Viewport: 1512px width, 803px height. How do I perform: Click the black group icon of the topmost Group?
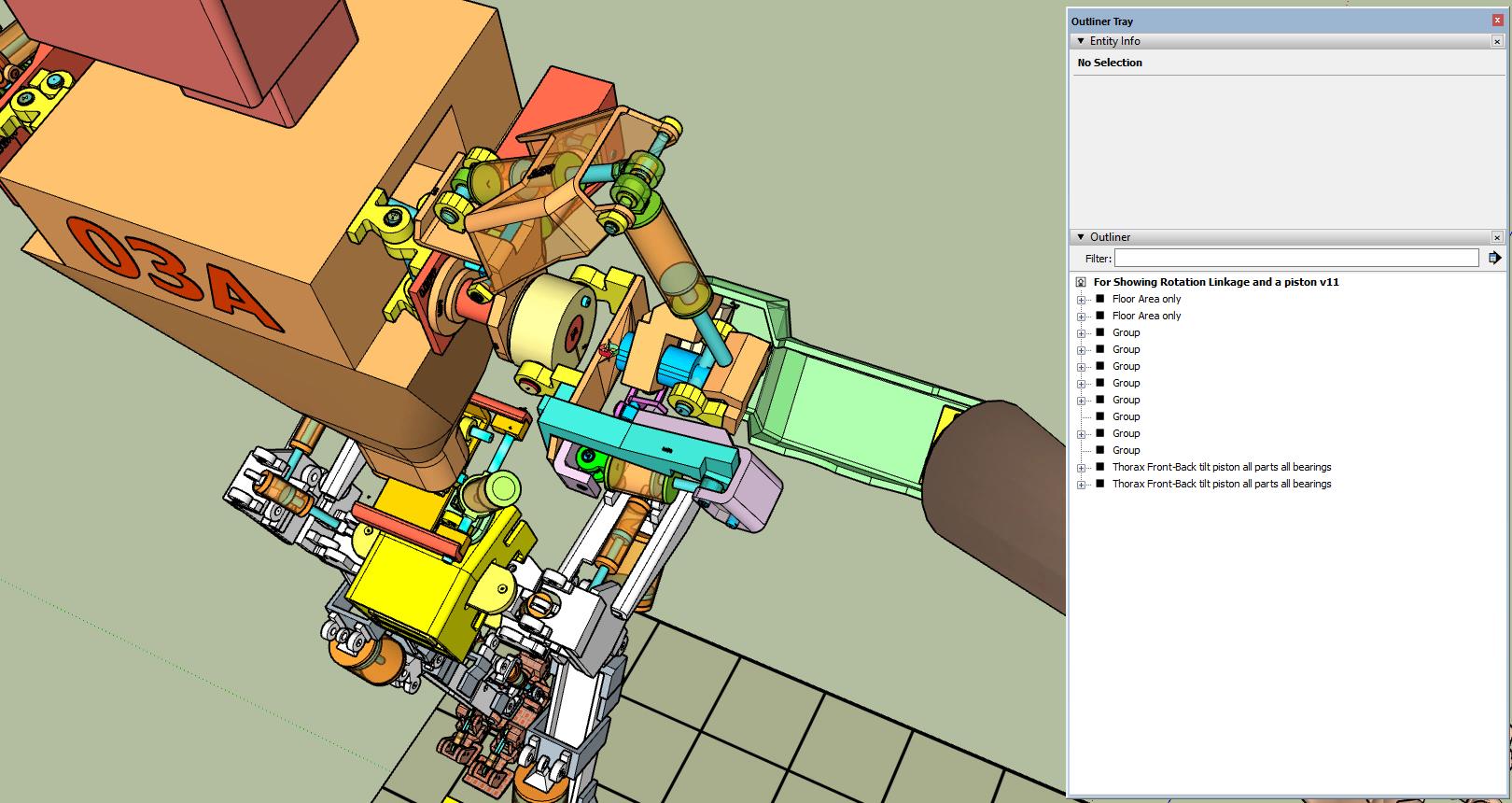point(1099,332)
